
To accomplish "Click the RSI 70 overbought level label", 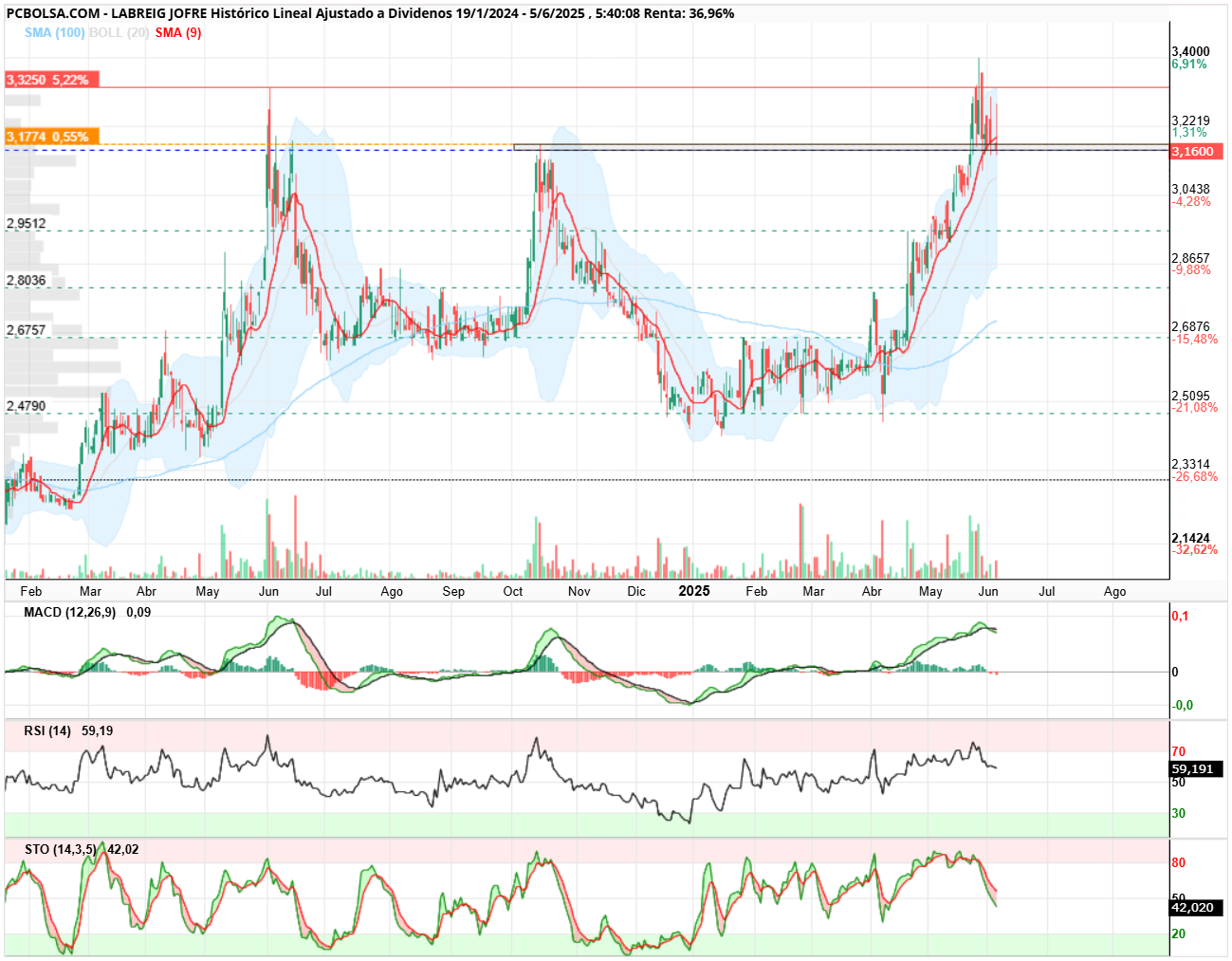I will [1179, 751].
